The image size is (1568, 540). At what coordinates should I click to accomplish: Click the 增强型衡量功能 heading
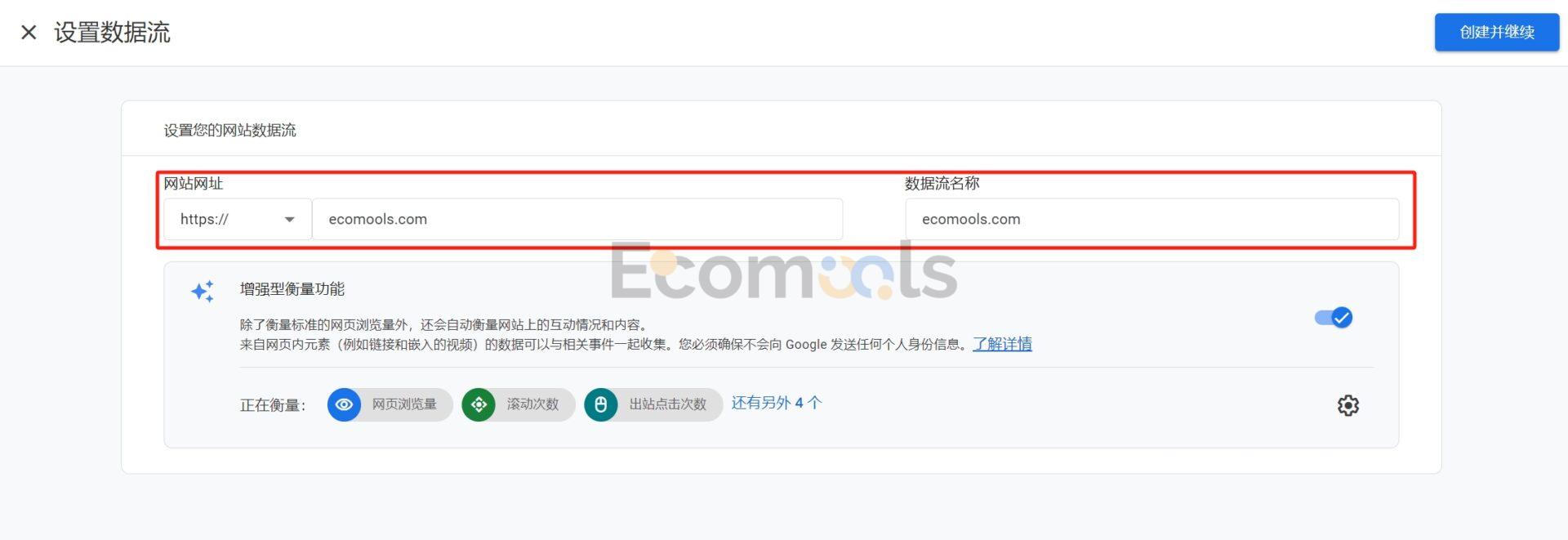click(x=292, y=289)
